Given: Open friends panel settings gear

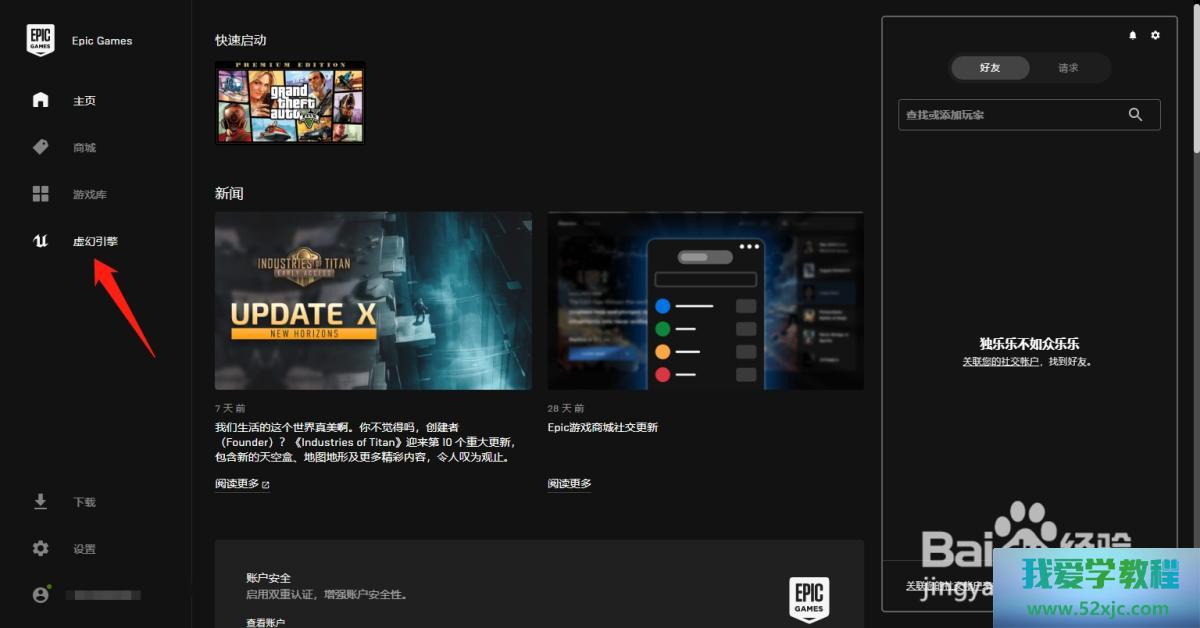Looking at the screenshot, I should [x=1156, y=35].
